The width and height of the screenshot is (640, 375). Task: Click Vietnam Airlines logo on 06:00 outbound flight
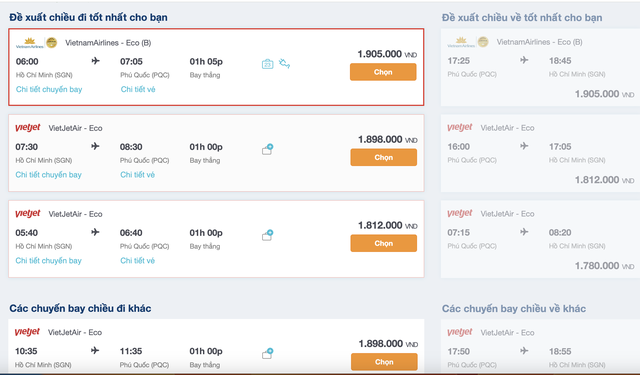coord(29,43)
